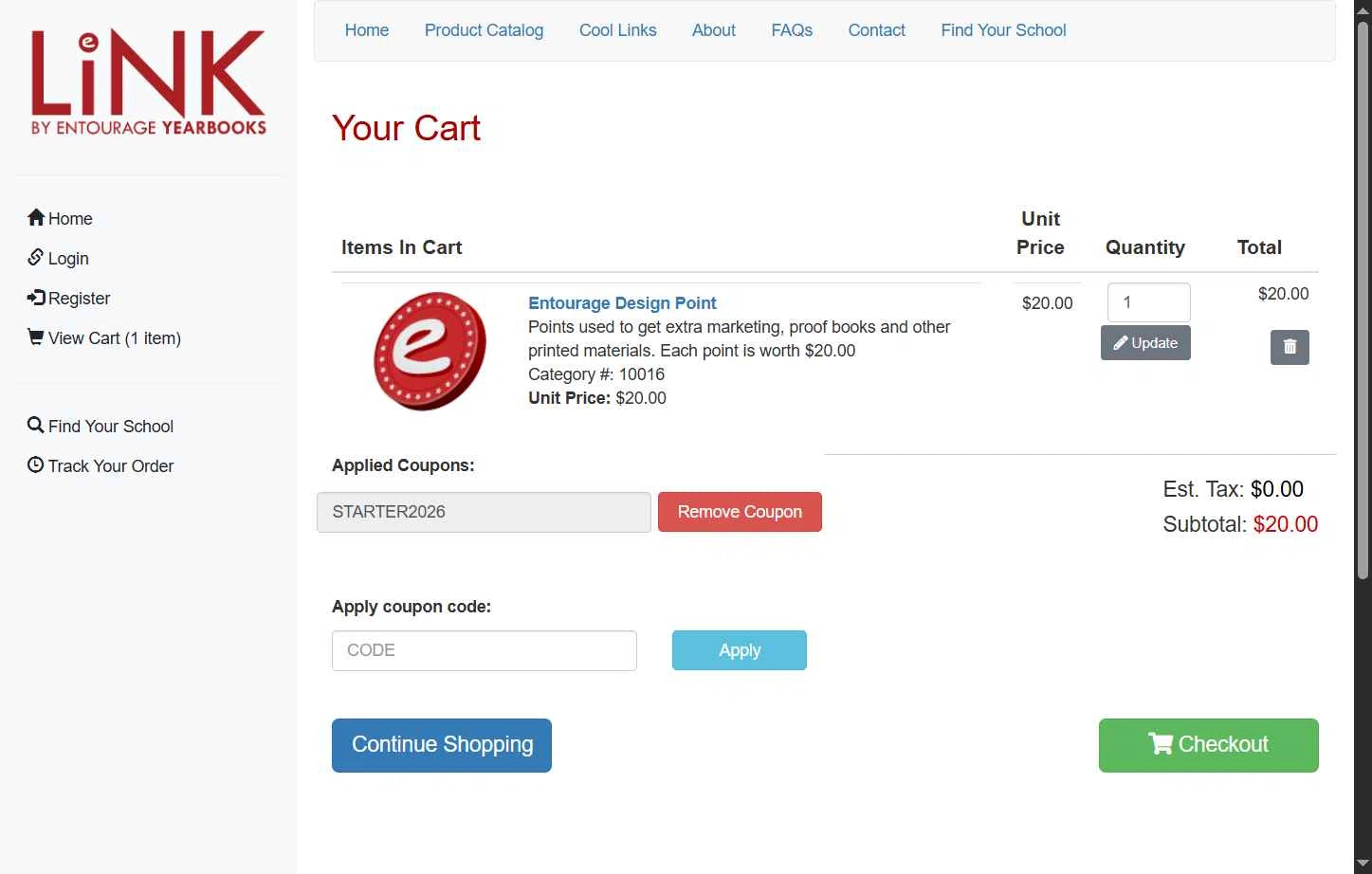Click the Total column header
This screenshot has width=1372, height=874.
point(1259,247)
